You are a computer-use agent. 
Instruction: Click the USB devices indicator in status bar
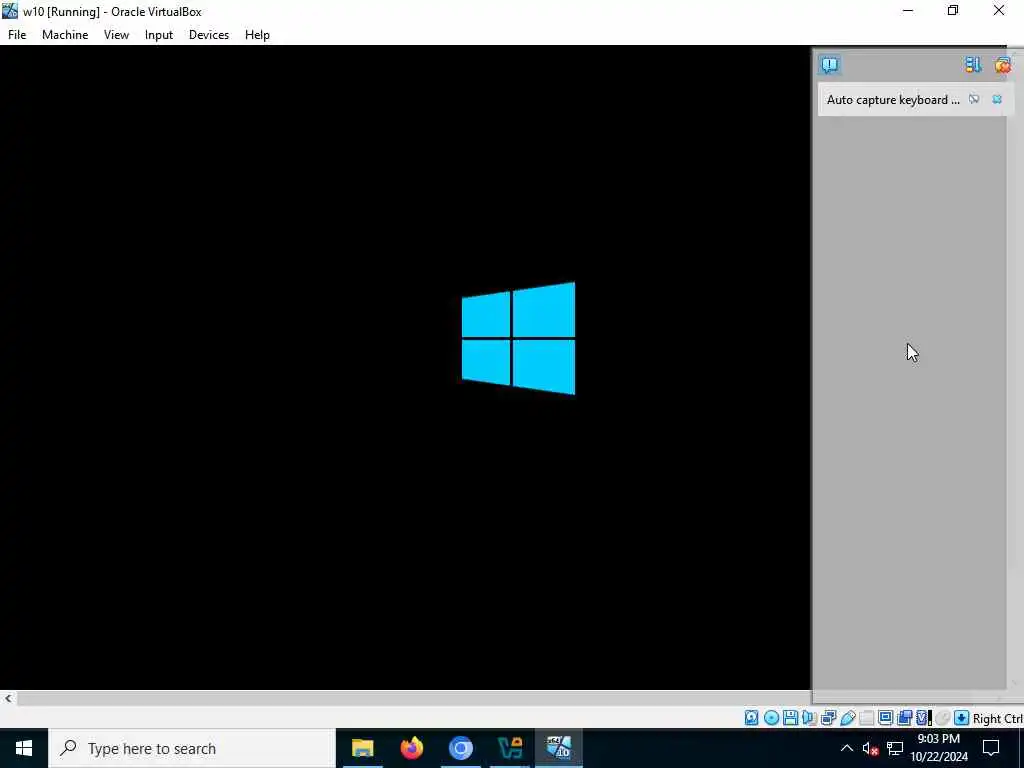point(848,718)
